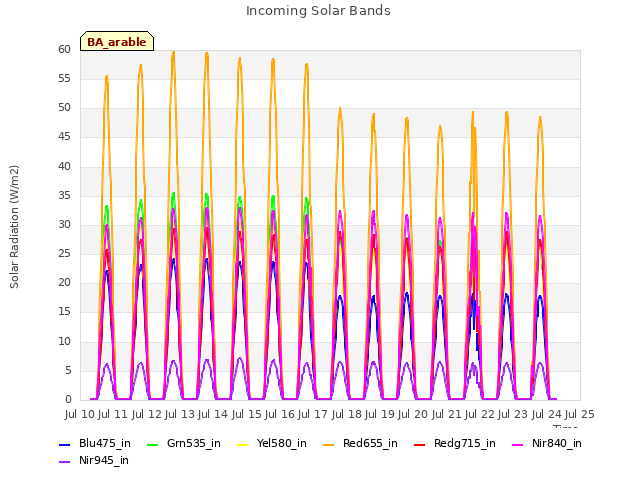Click the BA_arable annotation label

click(x=117, y=42)
